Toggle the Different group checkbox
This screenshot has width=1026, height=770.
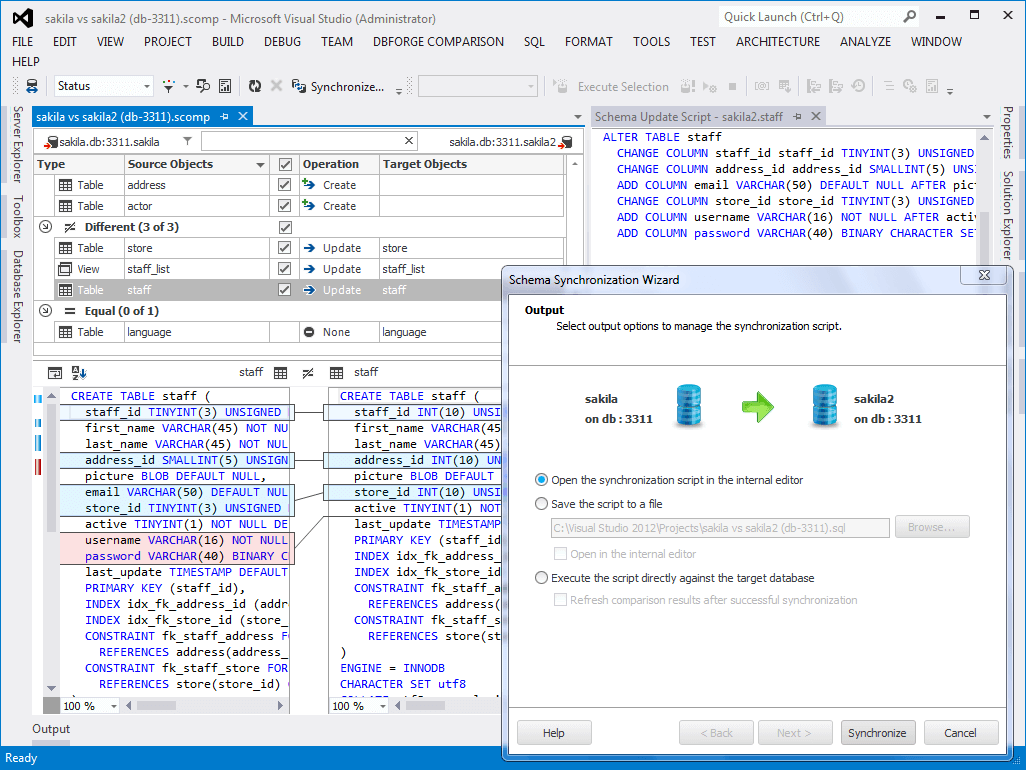click(285, 227)
